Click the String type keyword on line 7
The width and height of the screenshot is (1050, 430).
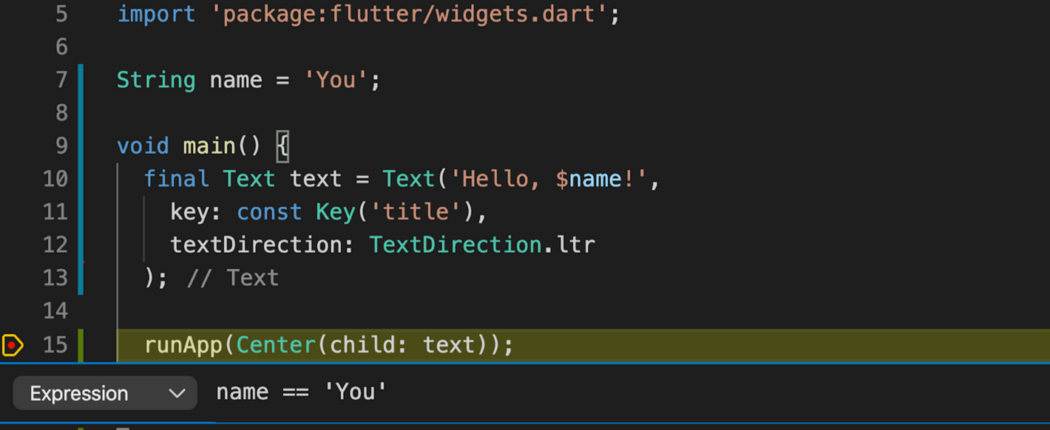[x=156, y=80]
